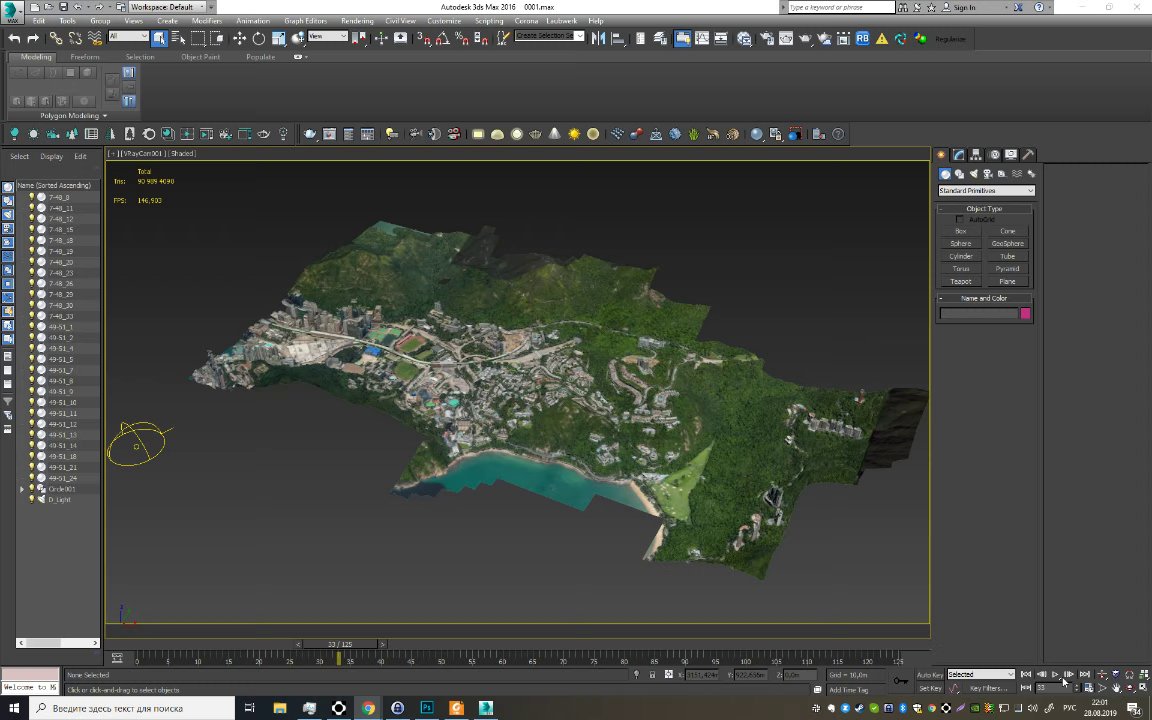This screenshot has height=720, width=1152.
Task: Expand the Polygon Modeling panel
Action: tap(73, 116)
